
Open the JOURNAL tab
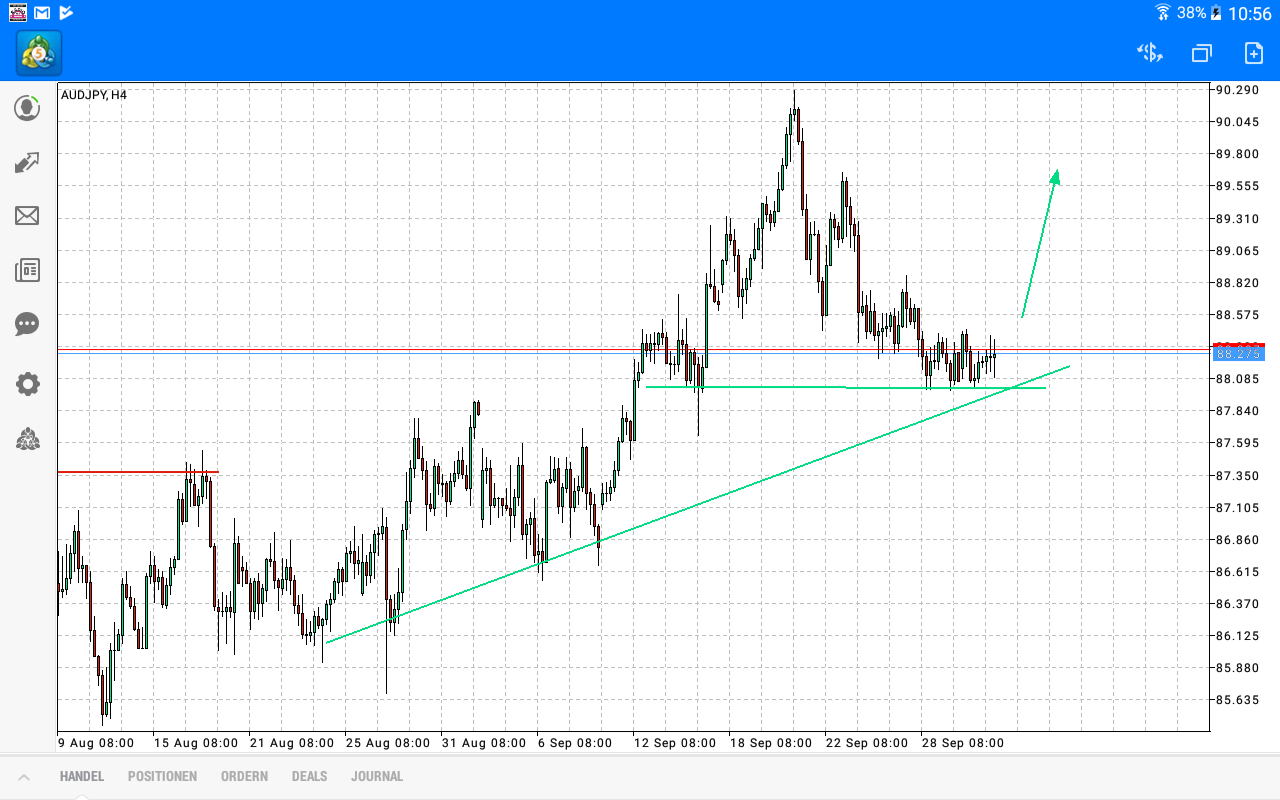377,776
